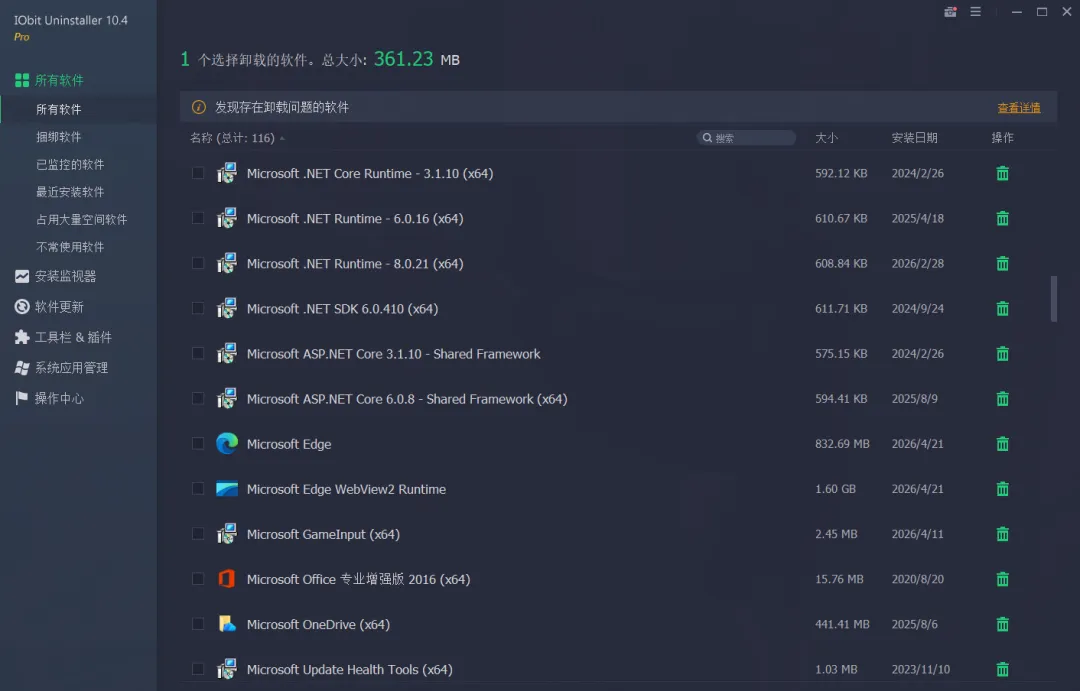Select Microsoft Update Health Tools (x64) row text
The width and height of the screenshot is (1080, 691).
click(350, 670)
